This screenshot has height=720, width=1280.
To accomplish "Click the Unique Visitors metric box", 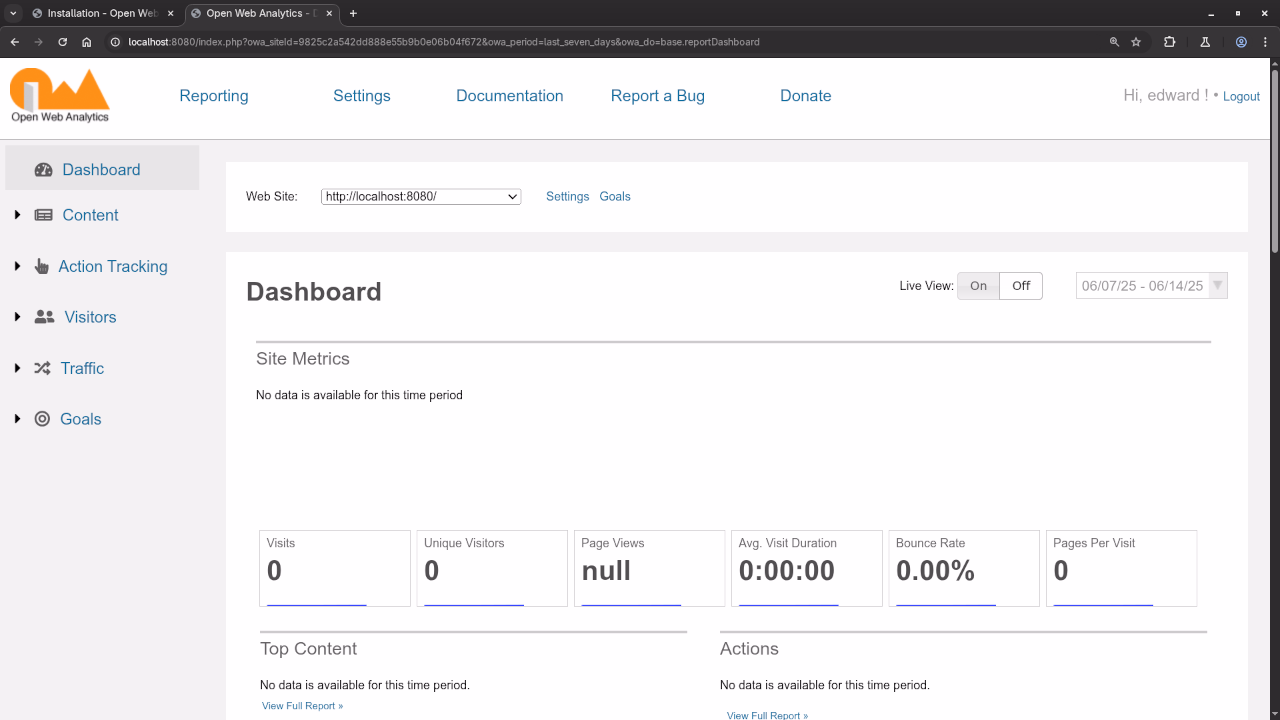I will coord(492,568).
